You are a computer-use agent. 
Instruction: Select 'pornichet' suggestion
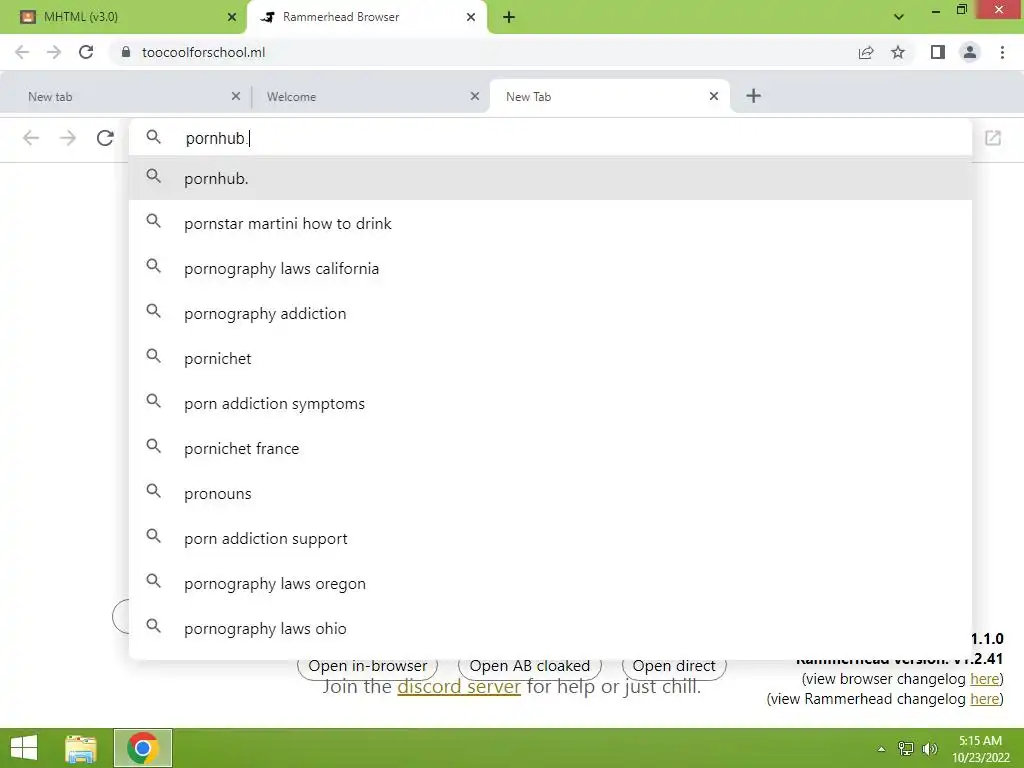point(551,359)
